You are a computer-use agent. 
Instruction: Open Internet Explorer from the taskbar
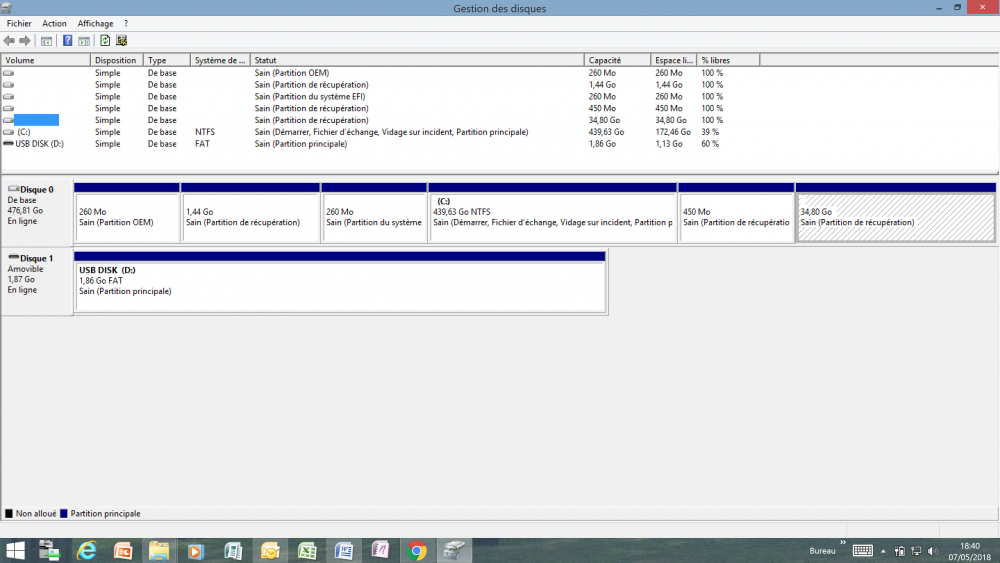coord(86,551)
